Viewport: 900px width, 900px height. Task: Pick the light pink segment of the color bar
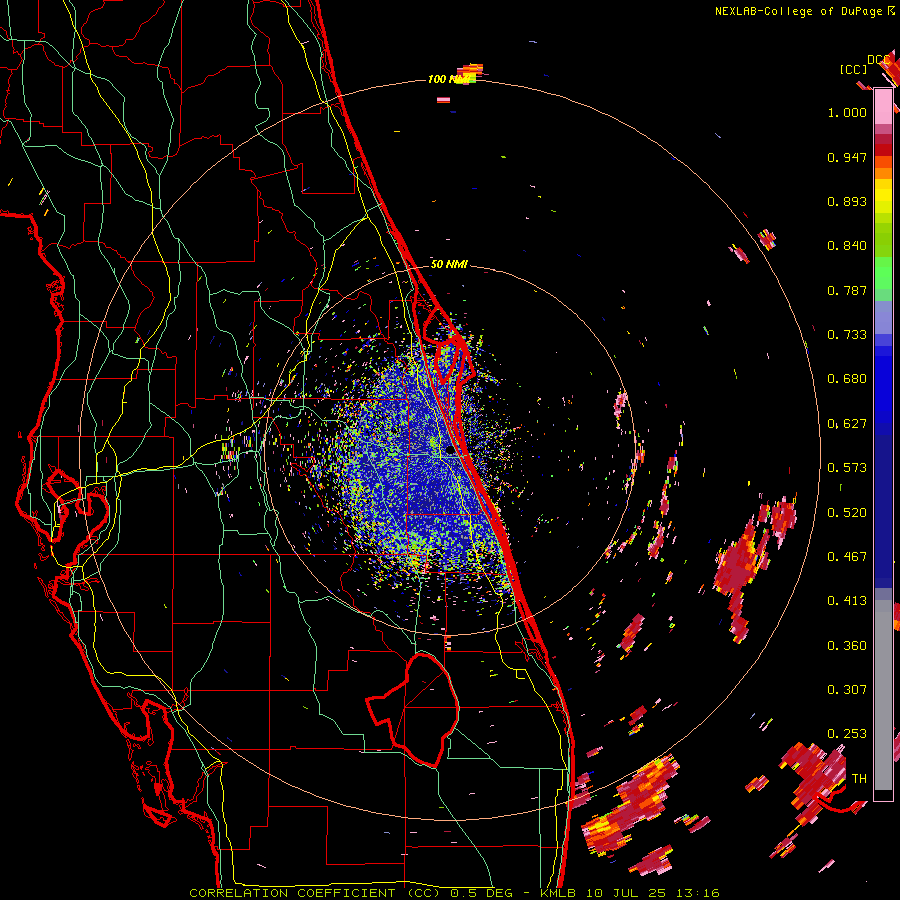coord(883,106)
